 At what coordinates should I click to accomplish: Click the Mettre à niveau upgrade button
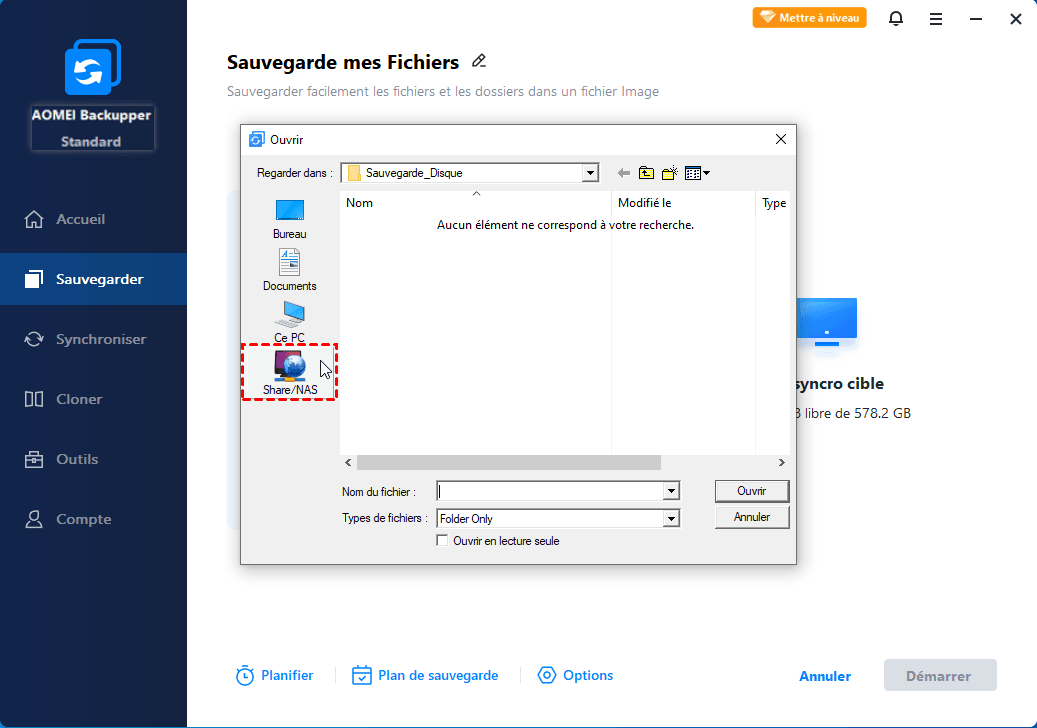[x=809, y=18]
